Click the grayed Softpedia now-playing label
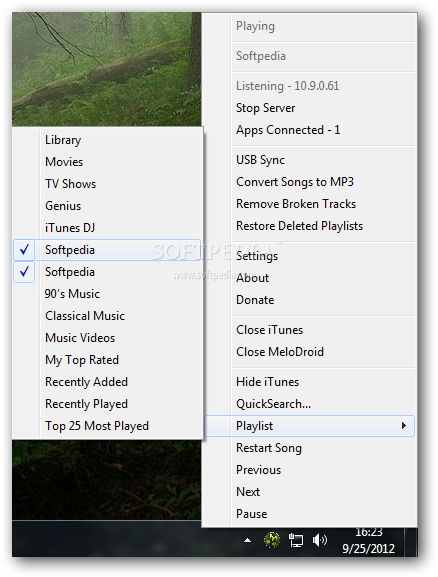438x577 pixels. [x=261, y=56]
